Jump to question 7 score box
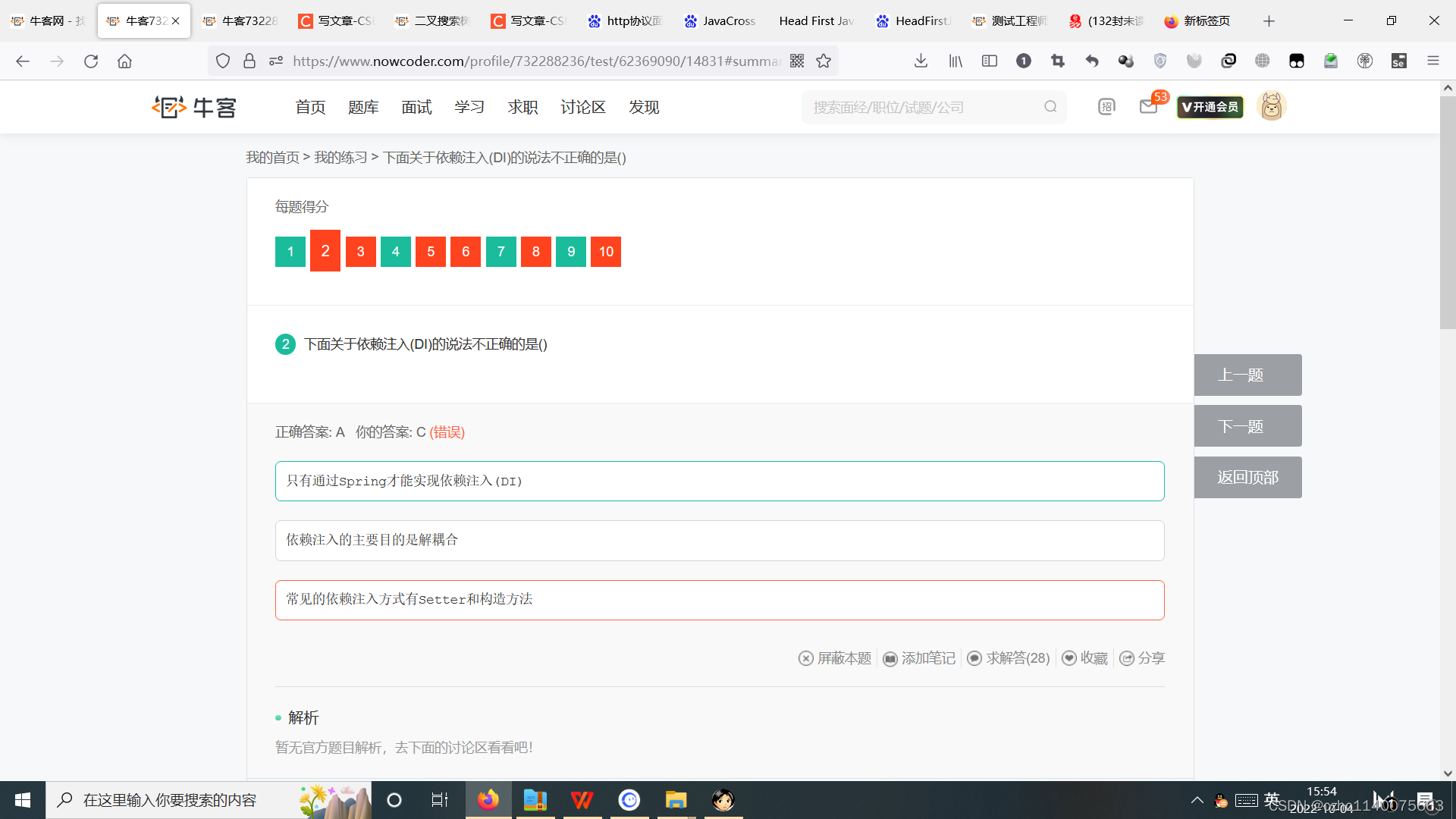Image resolution: width=1456 pixels, height=819 pixels. pyautogui.click(x=501, y=252)
